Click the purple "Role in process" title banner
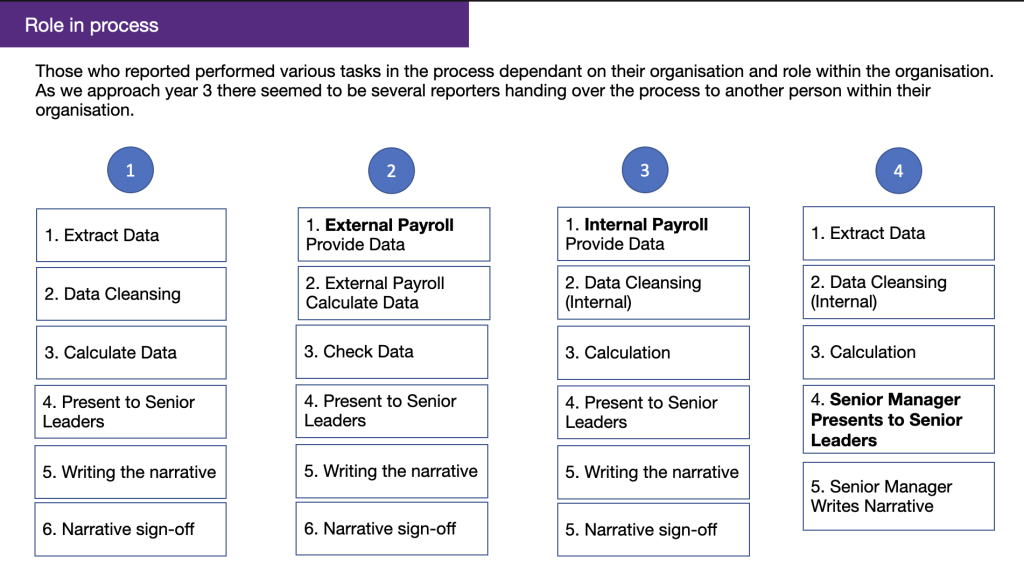Screen dimensions: 1024x577 click(234, 25)
